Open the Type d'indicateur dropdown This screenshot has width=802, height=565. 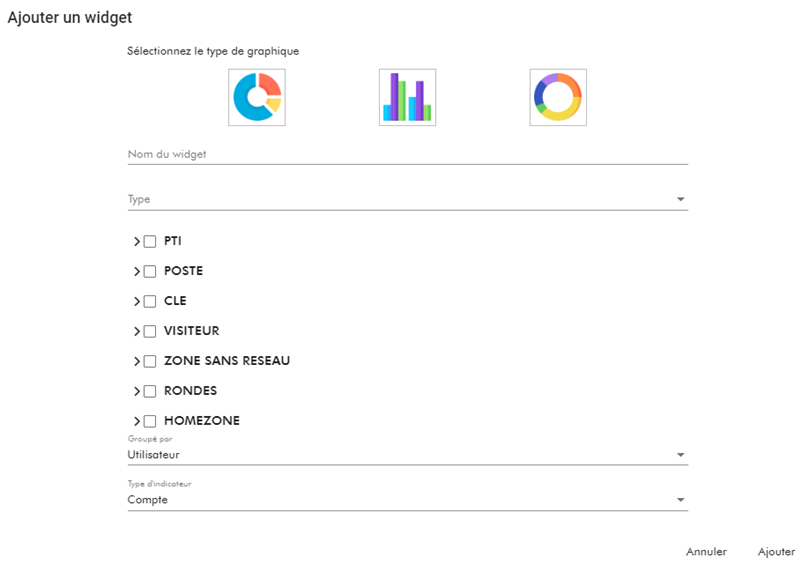(x=407, y=500)
